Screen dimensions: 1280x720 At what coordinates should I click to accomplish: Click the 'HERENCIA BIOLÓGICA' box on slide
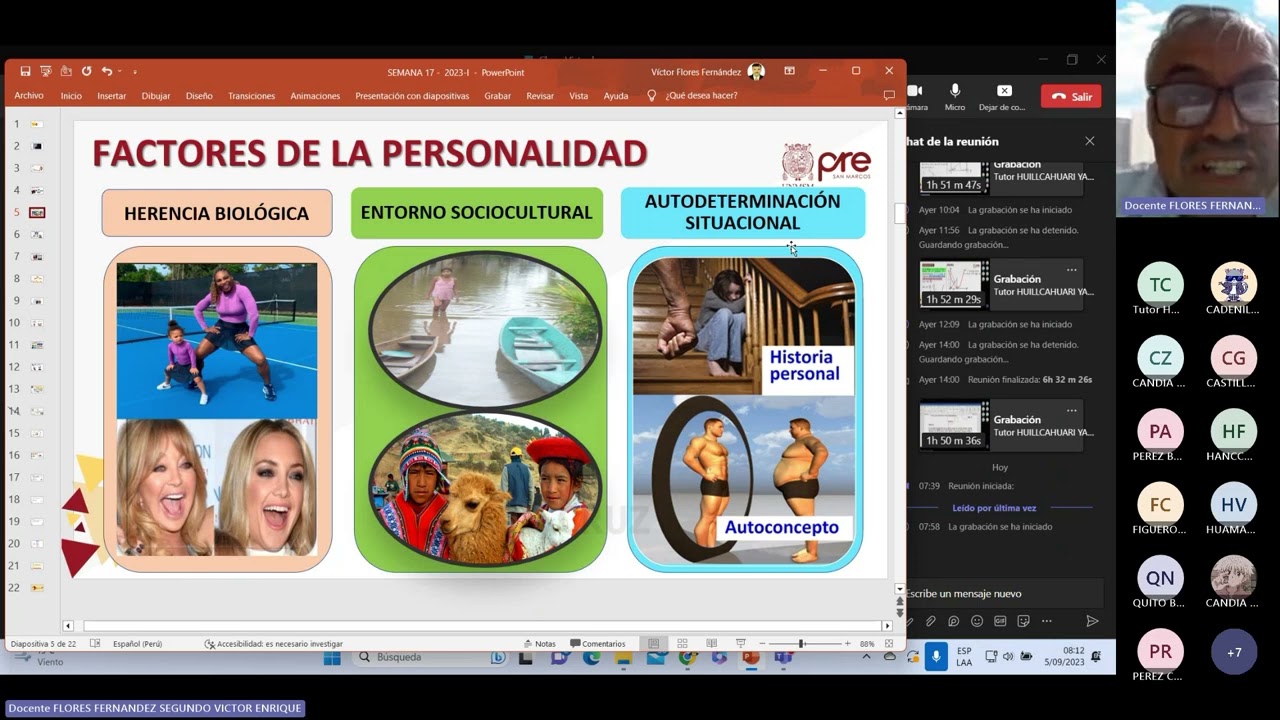(x=217, y=213)
